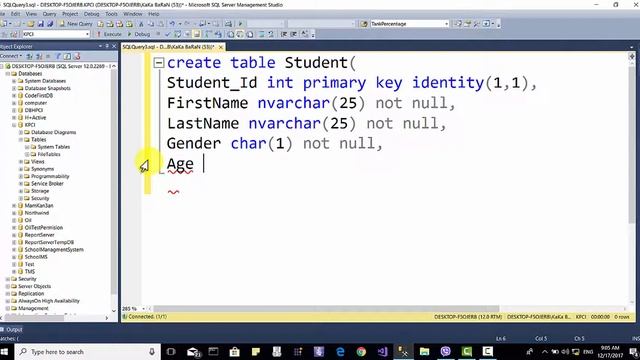
Task: Click the Comment out selected lines icon
Action: pos(262,34)
